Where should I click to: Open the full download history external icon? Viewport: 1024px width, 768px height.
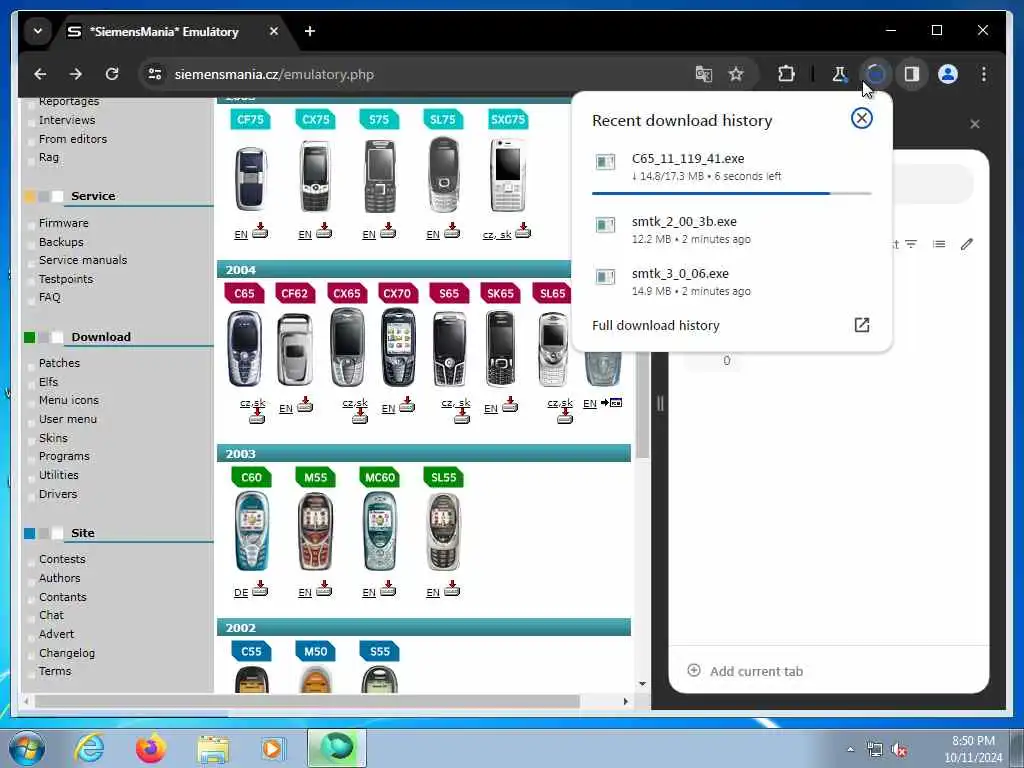[861, 325]
